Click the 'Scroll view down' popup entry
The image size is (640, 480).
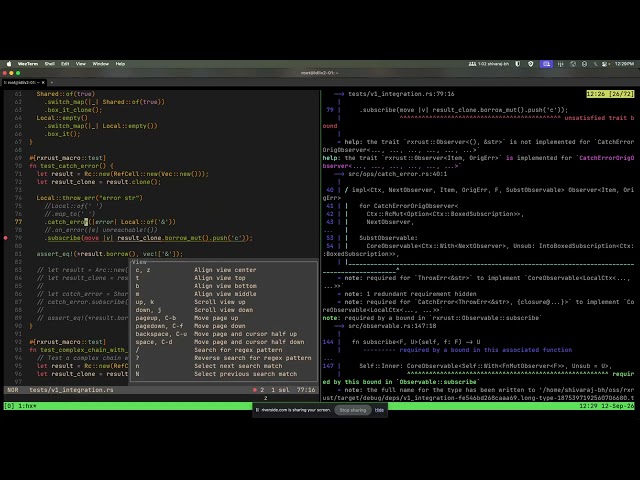click(x=223, y=310)
